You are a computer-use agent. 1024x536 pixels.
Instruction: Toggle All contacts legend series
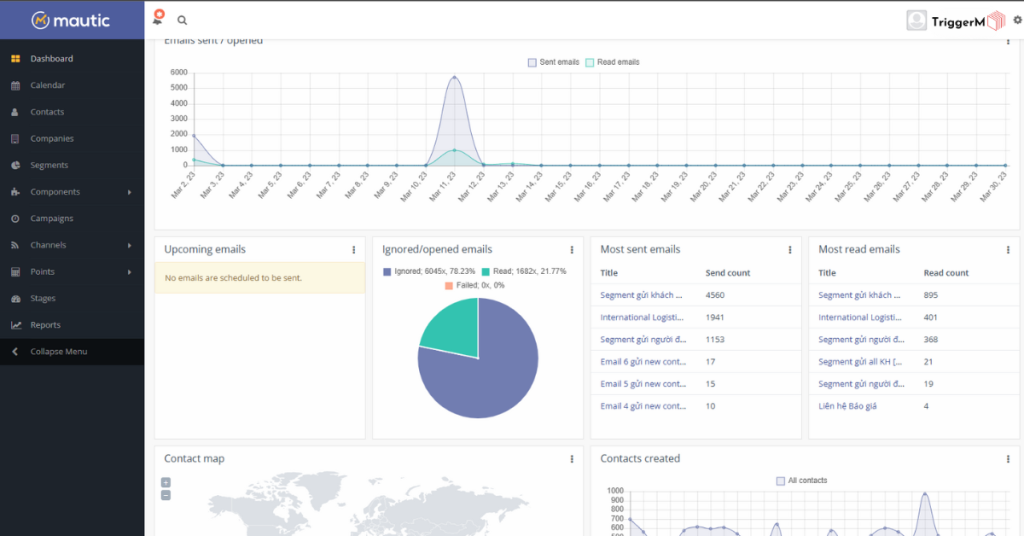pos(801,481)
